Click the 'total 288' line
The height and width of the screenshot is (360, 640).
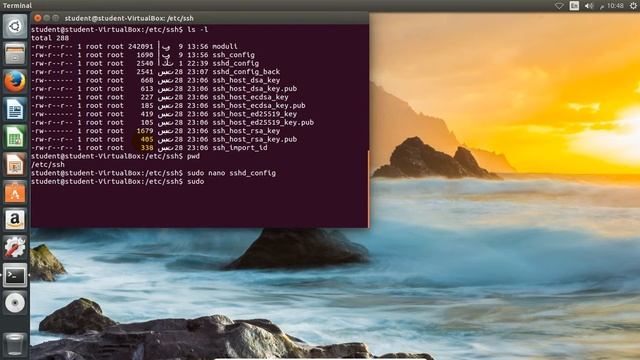50,38
